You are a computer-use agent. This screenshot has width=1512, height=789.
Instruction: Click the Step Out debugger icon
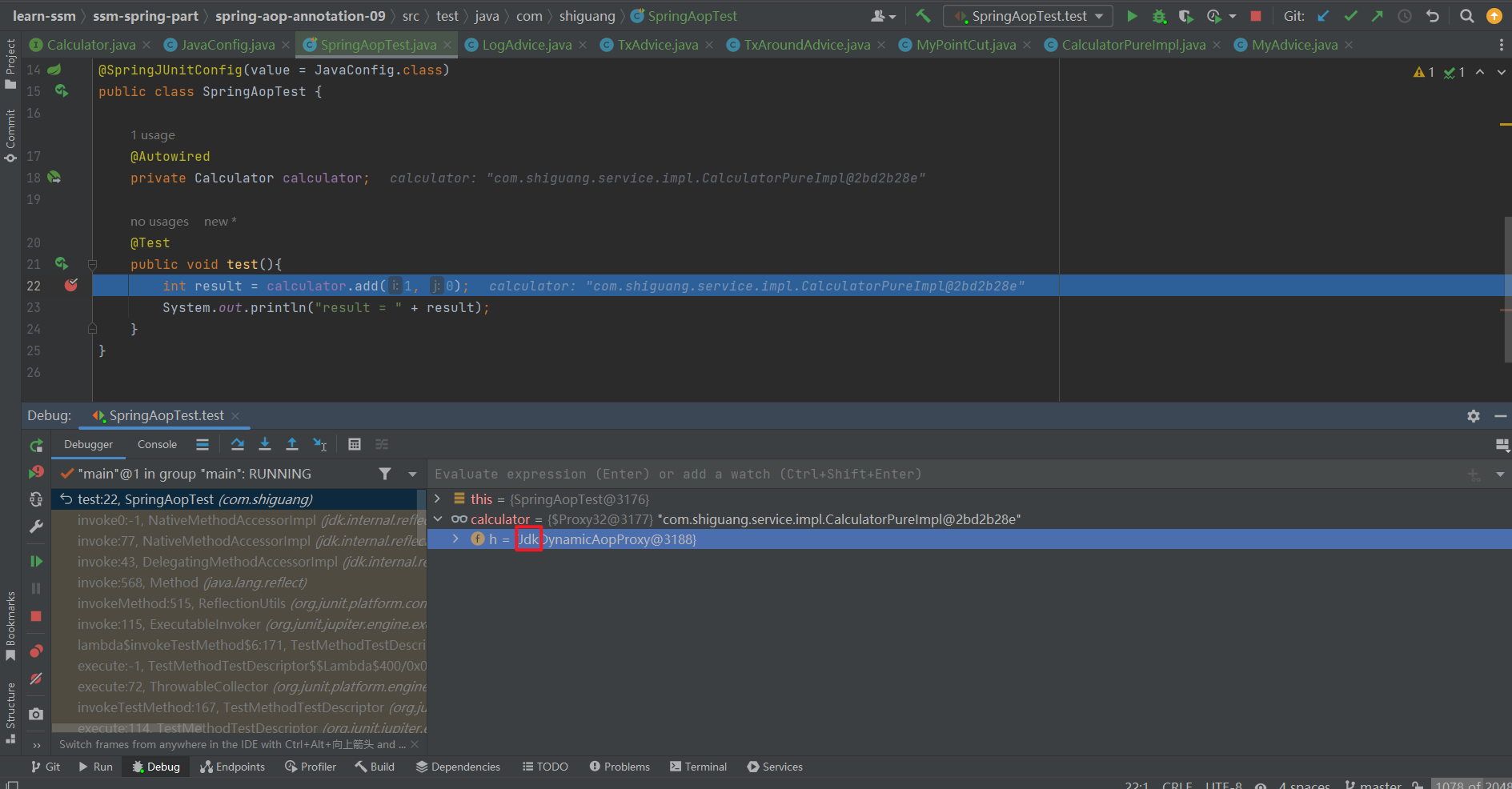click(x=292, y=444)
